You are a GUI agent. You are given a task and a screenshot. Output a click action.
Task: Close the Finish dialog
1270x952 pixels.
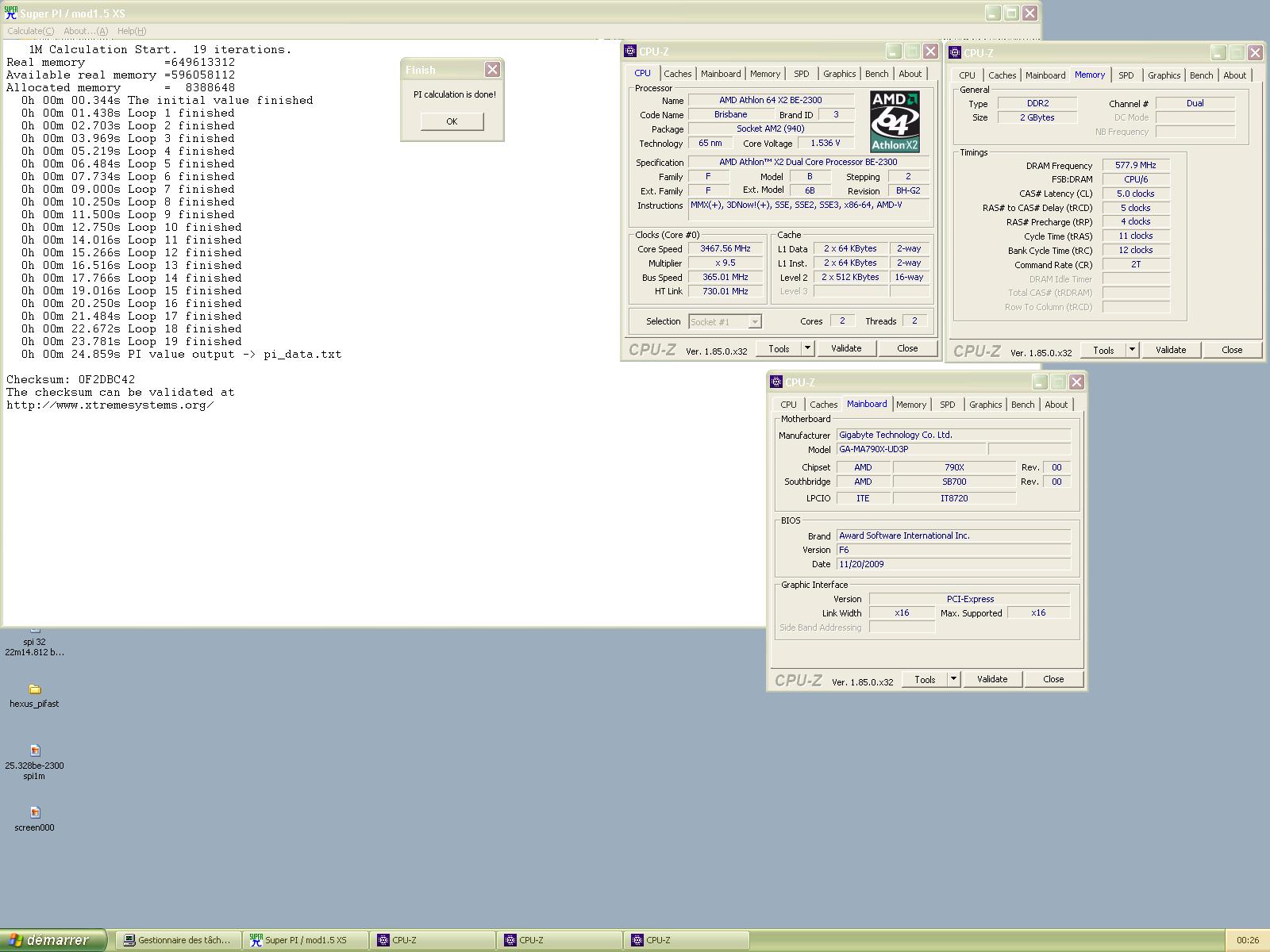pos(492,70)
